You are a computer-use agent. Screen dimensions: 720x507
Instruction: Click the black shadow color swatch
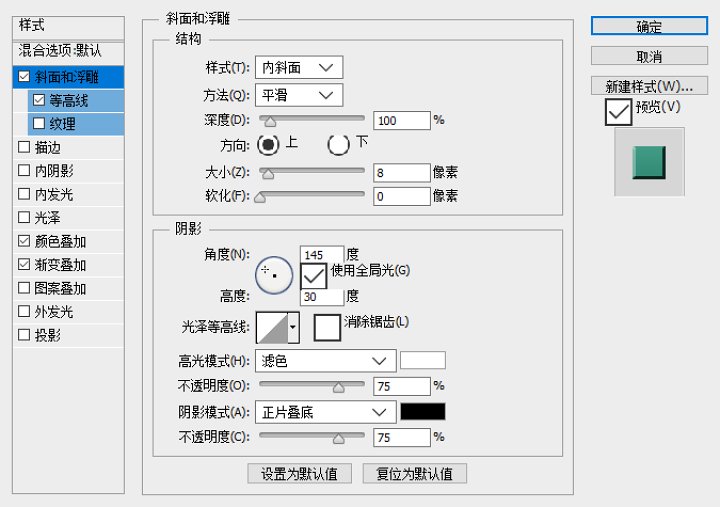423,412
